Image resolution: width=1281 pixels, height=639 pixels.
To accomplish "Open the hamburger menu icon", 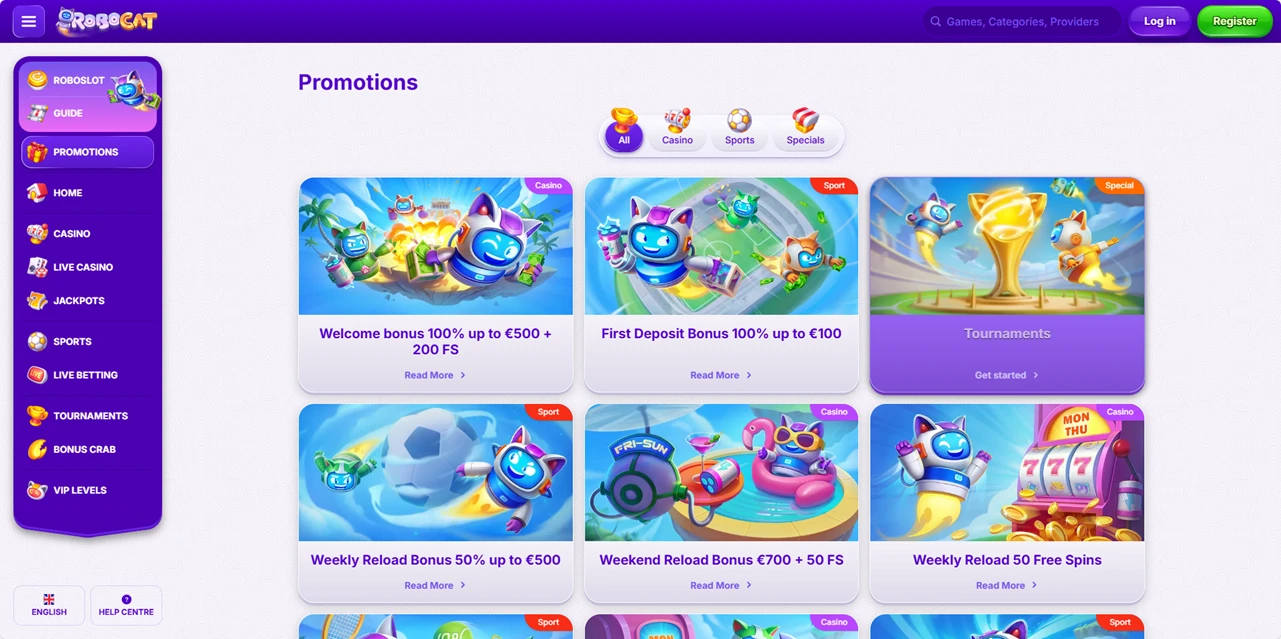I will tap(29, 21).
